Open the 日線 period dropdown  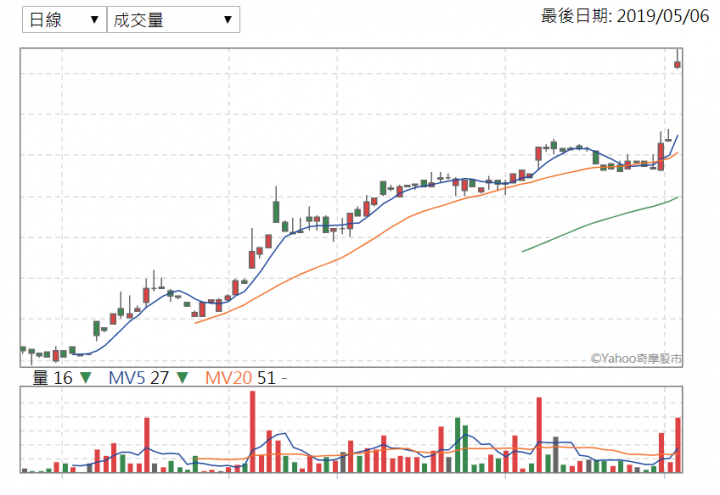coord(64,19)
